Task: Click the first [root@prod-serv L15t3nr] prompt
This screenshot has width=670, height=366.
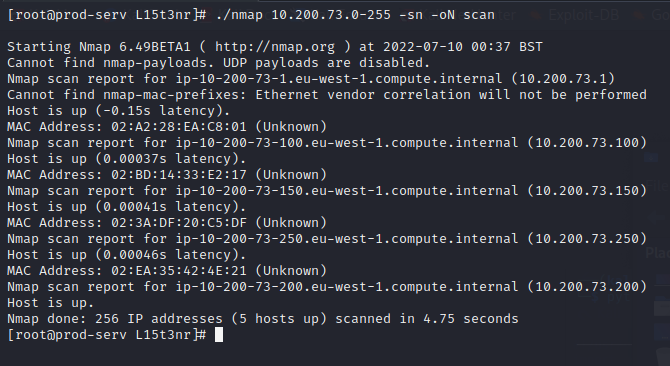Action: pos(107,15)
